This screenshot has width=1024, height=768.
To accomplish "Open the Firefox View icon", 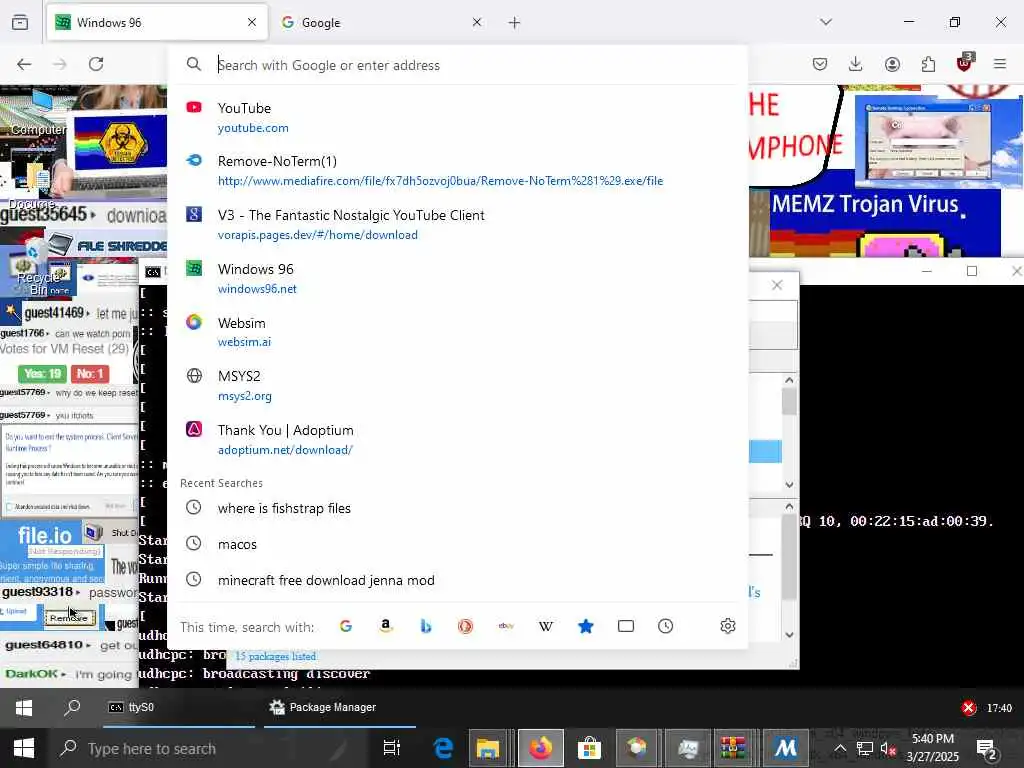I will point(20,22).
